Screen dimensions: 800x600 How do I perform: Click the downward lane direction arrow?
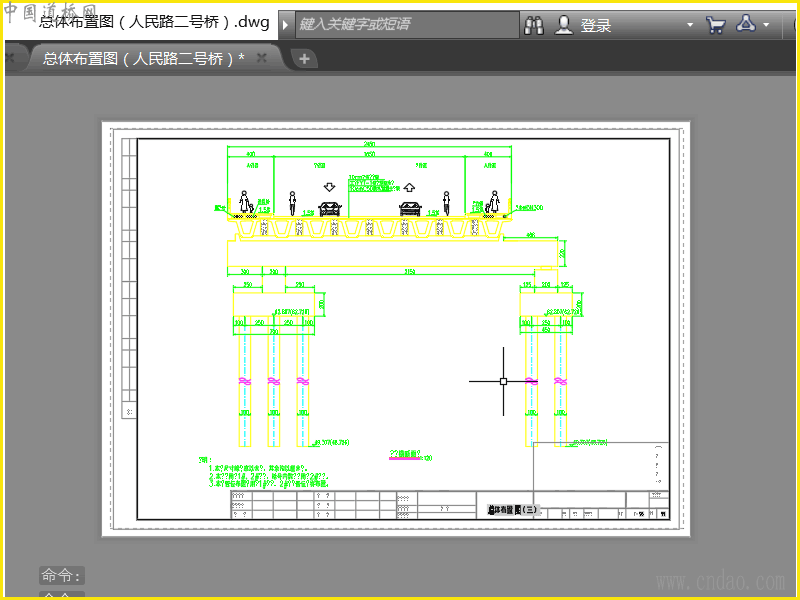click(x=330, y=187)
